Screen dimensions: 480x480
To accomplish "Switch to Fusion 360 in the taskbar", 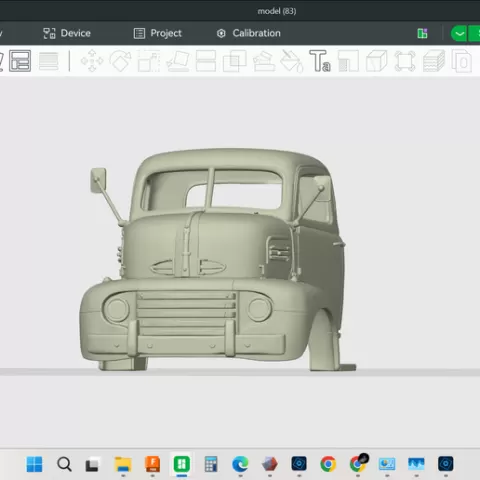I will pyautogui.click(x=152, y=464).
